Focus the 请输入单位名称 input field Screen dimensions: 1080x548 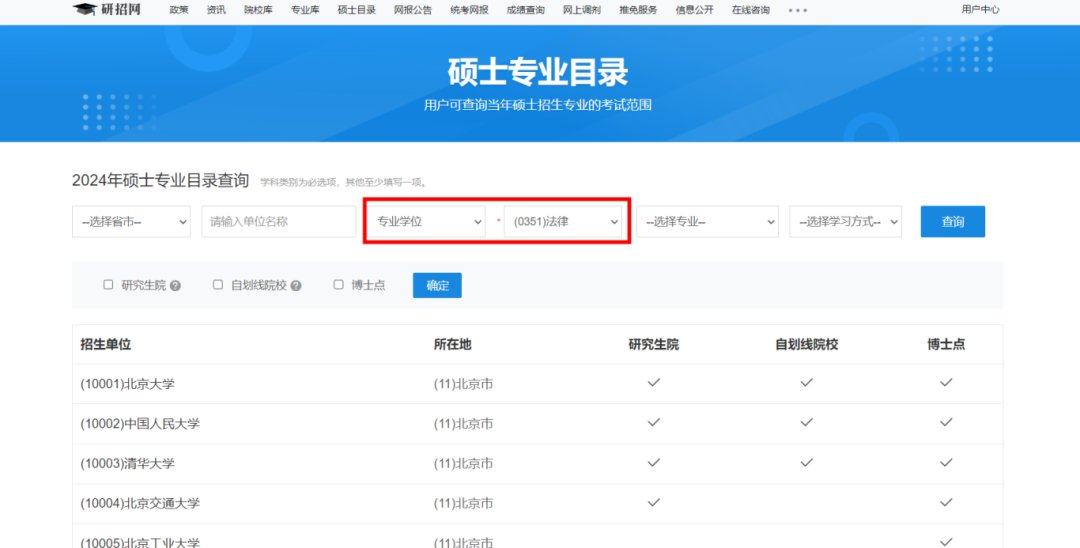(279, 222)
